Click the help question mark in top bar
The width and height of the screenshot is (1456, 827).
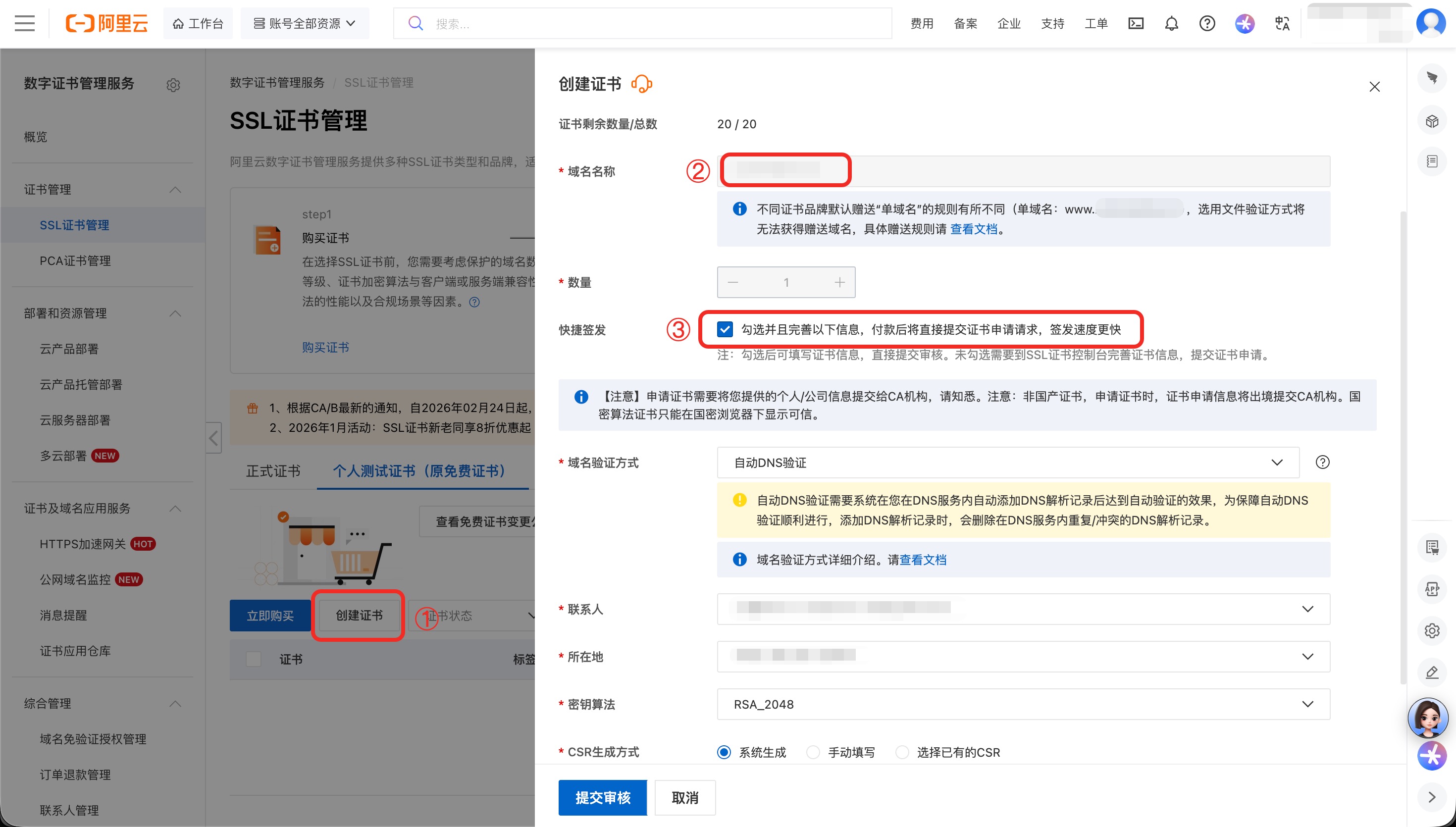1207,23
